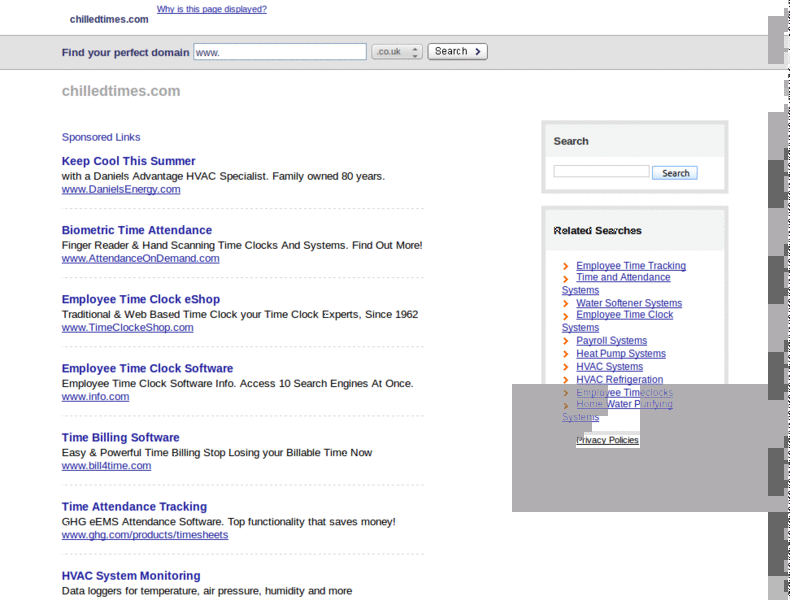800x600 pixels.
Task: Open 'Employee Time Clock Software' ad title
Action: [x=147, y=368]
